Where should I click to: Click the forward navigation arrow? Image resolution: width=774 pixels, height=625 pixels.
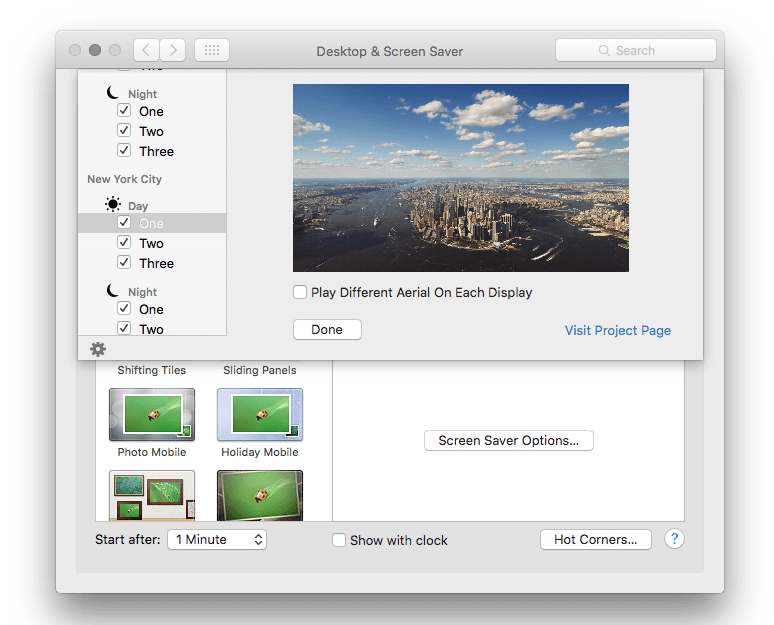click(172, 50)
